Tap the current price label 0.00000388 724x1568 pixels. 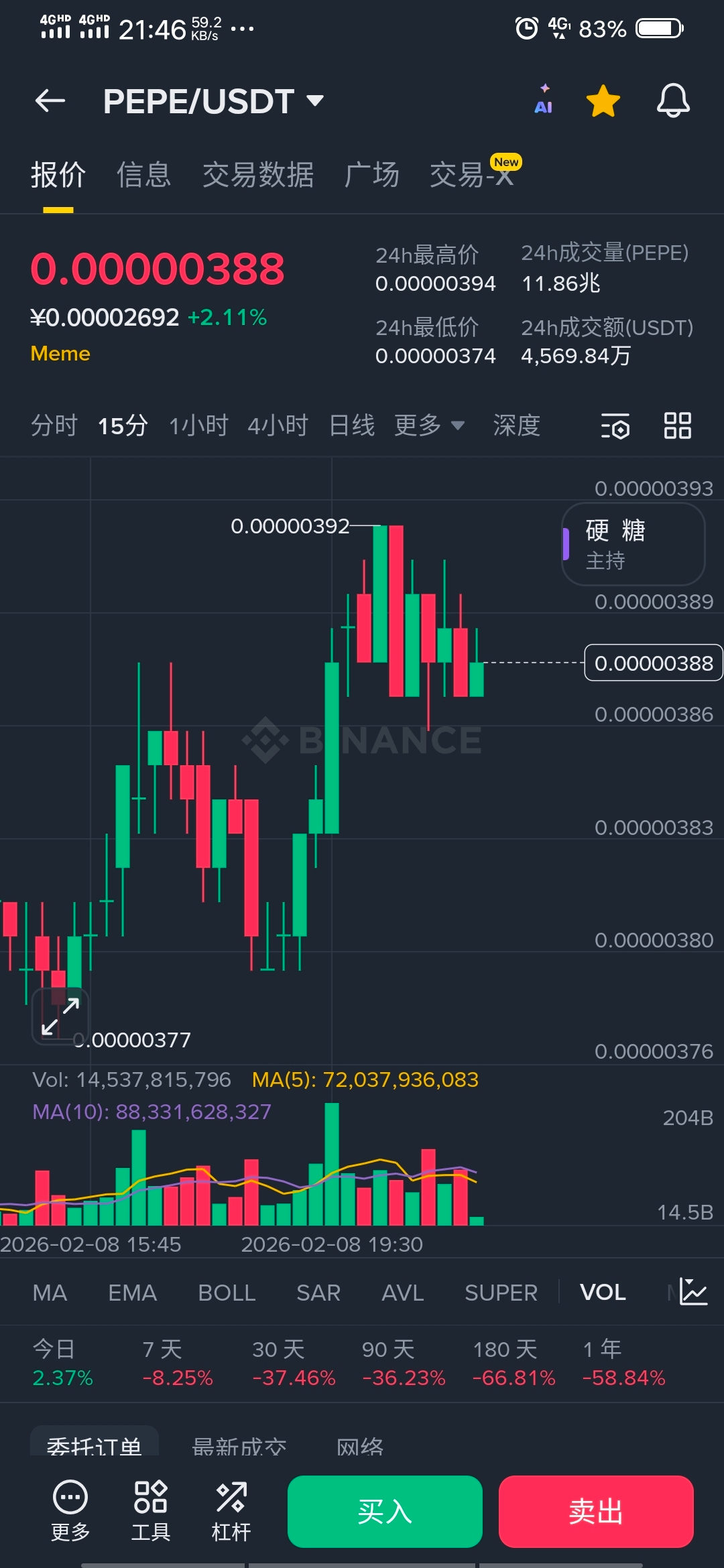coord(654,663)
